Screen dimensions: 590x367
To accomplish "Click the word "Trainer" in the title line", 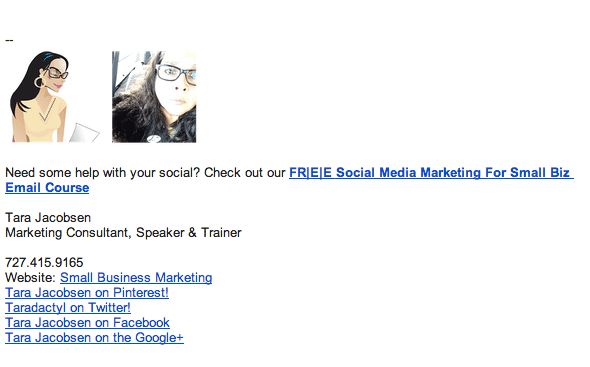I will click(x=221, y=233).
